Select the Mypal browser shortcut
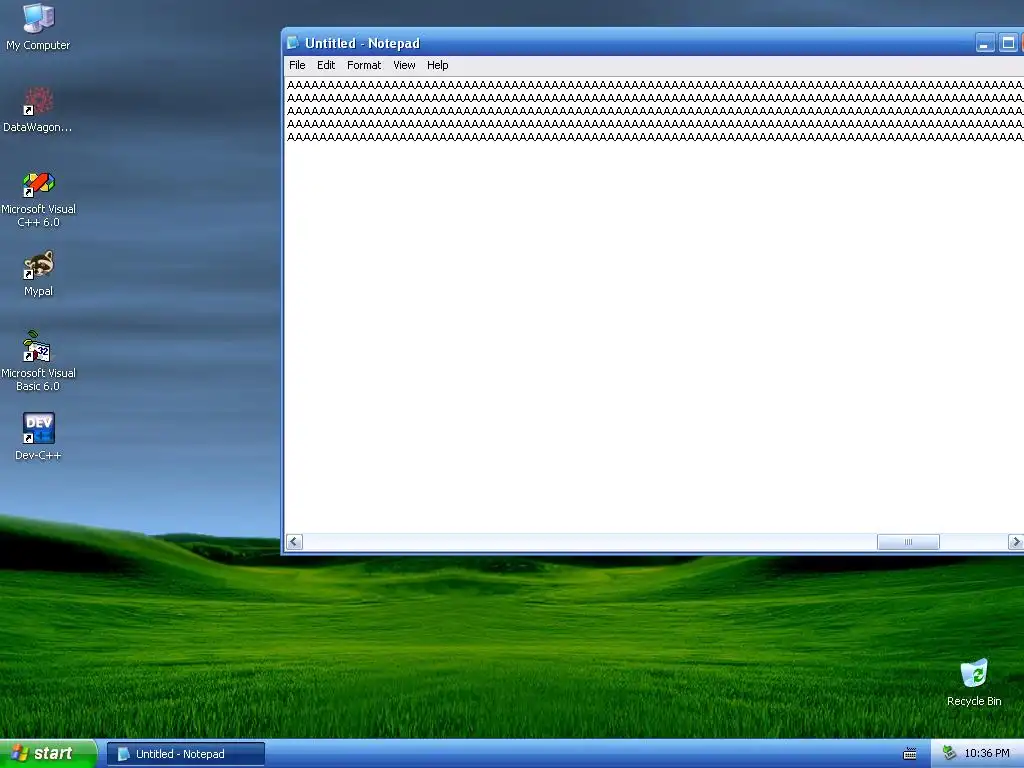Screen dimensions: 1024x768 (38, 272)
